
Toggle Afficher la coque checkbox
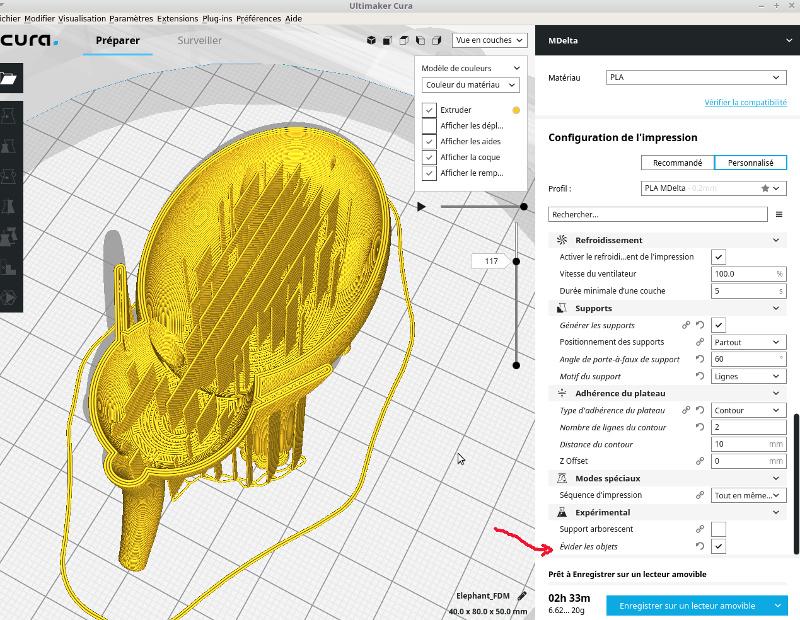tap(429, 157)
